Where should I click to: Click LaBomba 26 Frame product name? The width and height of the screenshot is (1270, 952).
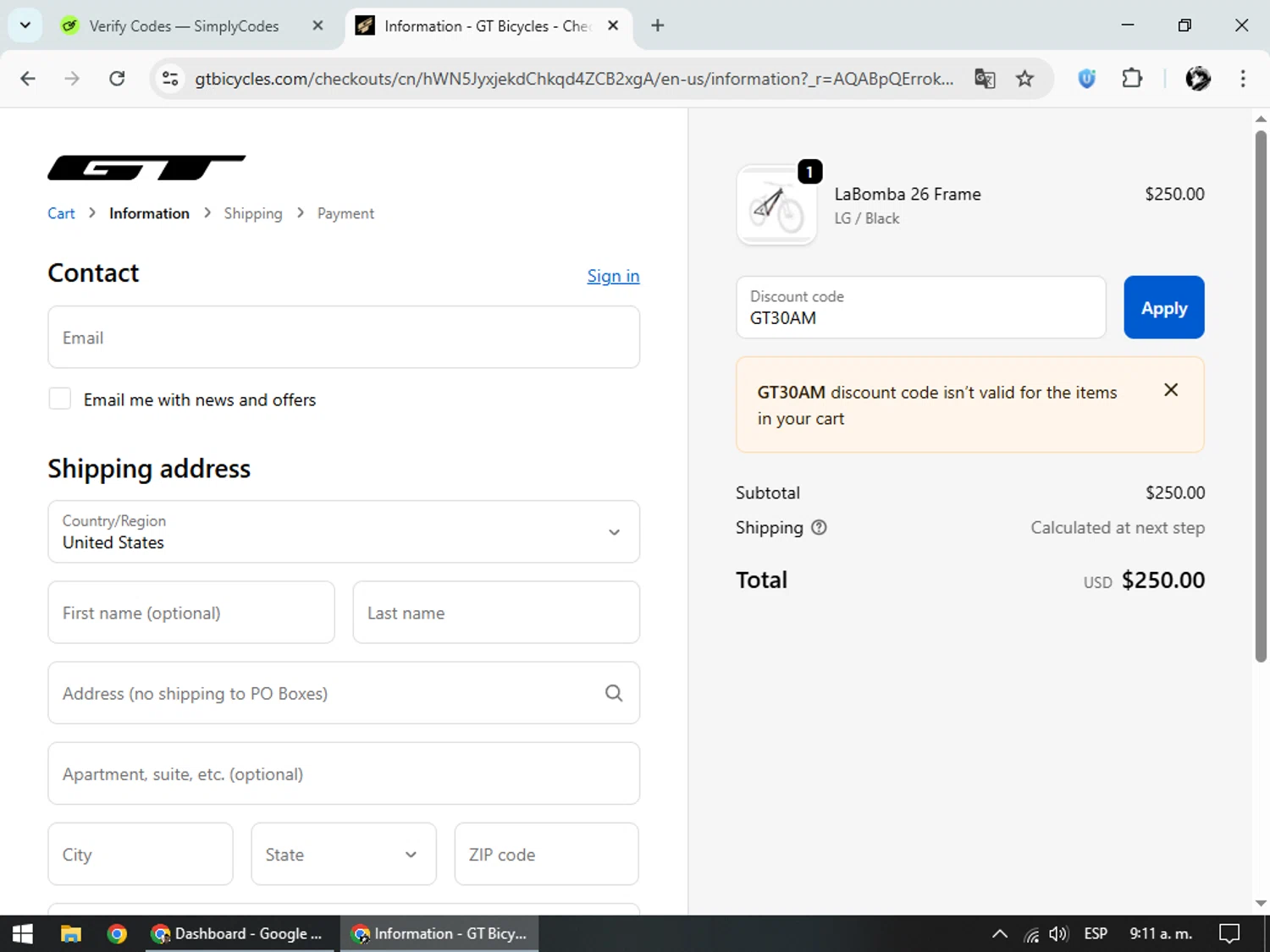(x=908, y=194)
